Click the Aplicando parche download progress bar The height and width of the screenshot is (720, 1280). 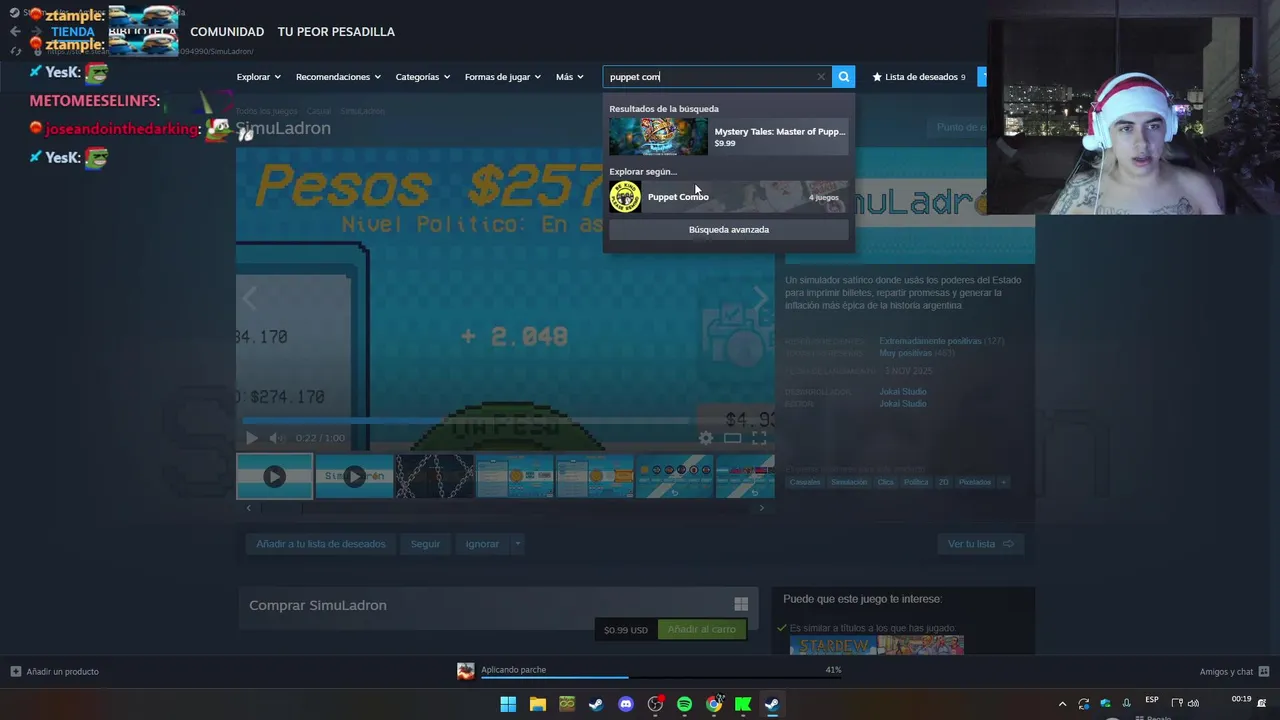[661, 679]
